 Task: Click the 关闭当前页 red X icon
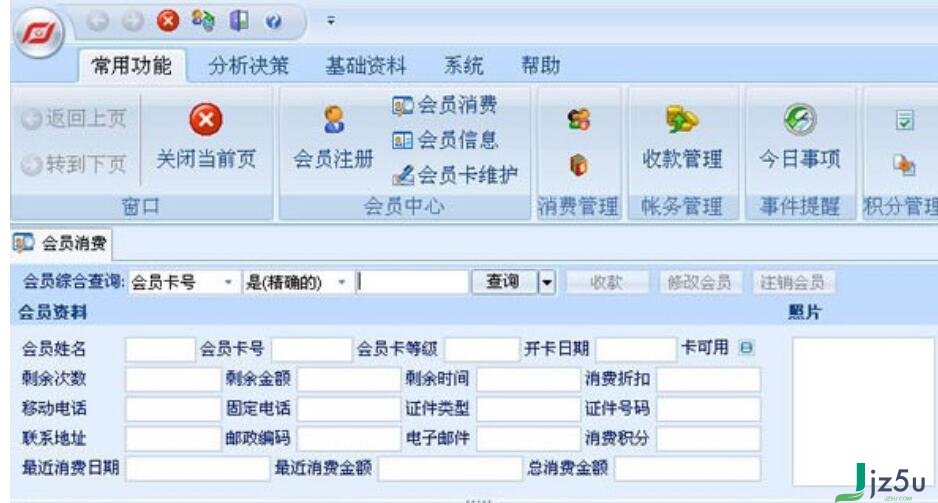point(206,119)
